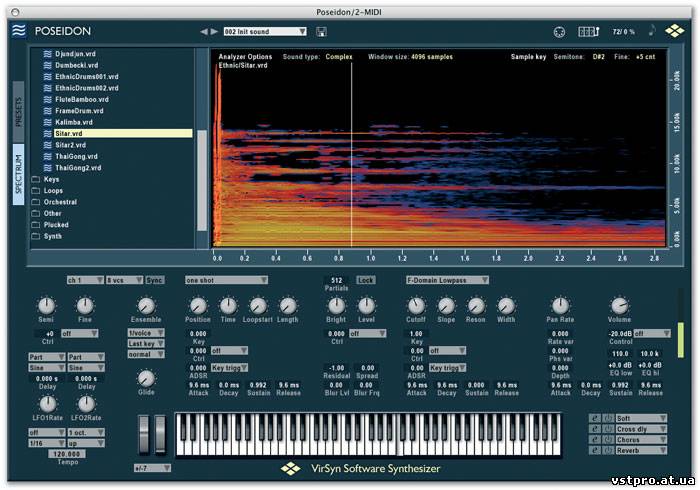This screenshot has height=490, width=700.
Task: Open the preset name dropdown 002 Init sound
Action: (x=265, y=32)
